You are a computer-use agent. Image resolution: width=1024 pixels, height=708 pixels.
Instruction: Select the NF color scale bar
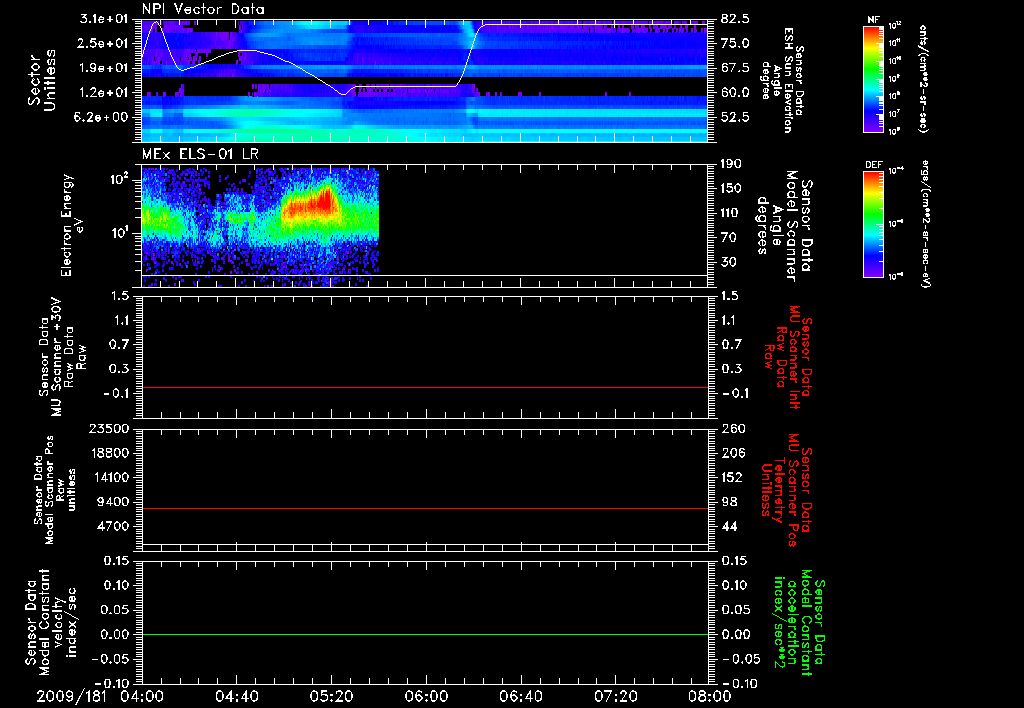874,79
